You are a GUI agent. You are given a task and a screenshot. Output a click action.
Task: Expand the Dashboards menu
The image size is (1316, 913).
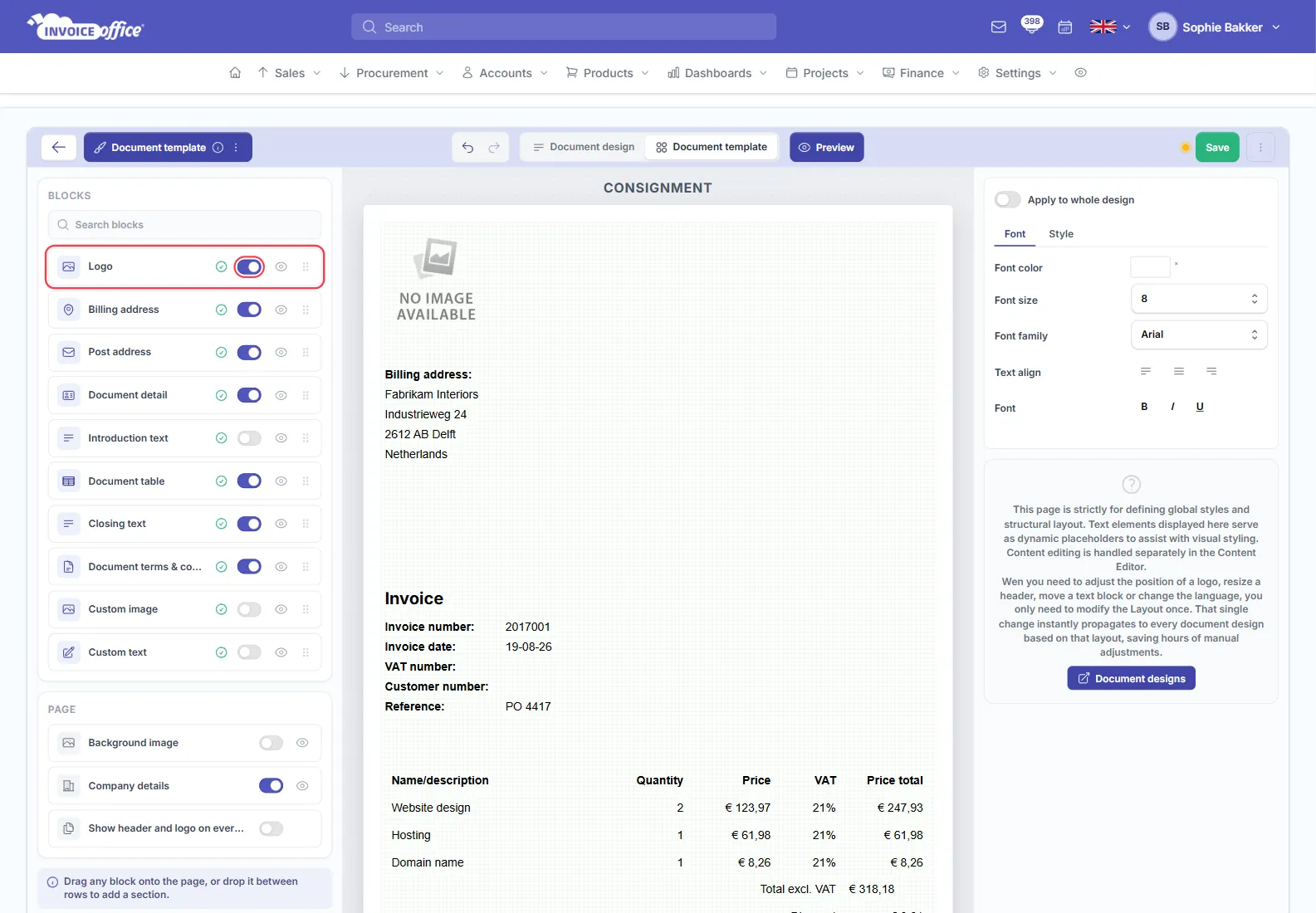(717, 73)
